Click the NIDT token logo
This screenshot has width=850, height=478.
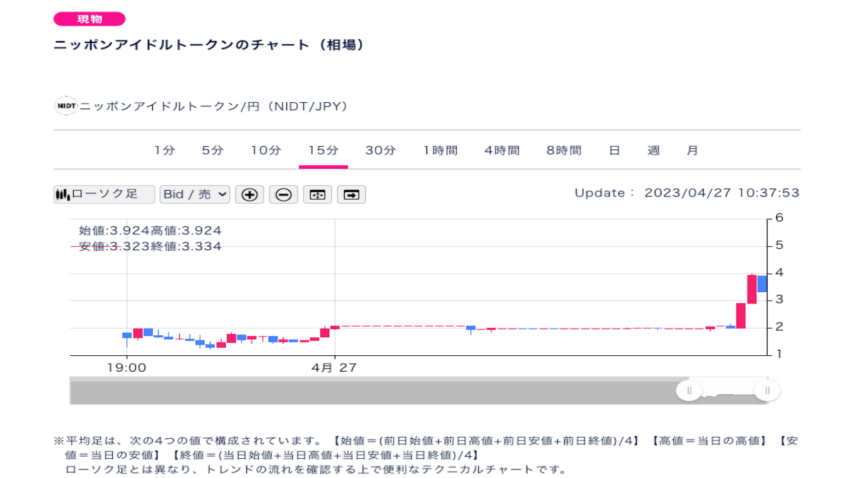click(66, 106)
